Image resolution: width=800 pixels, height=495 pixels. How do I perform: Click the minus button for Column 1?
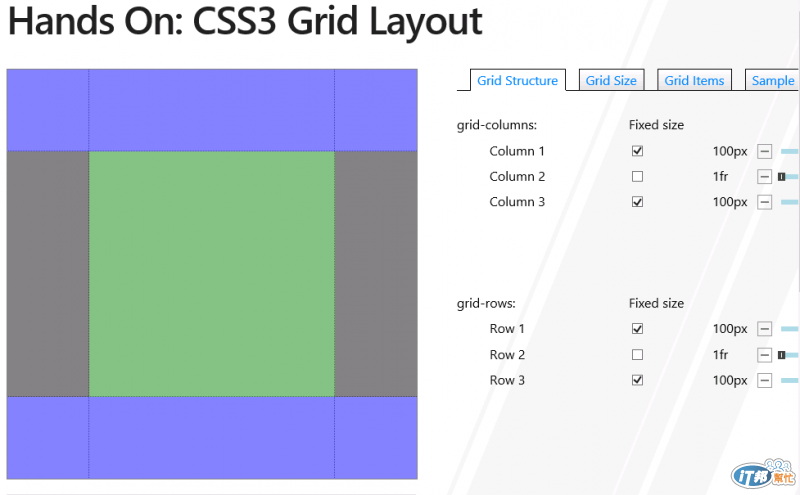(x=764, y=151)
